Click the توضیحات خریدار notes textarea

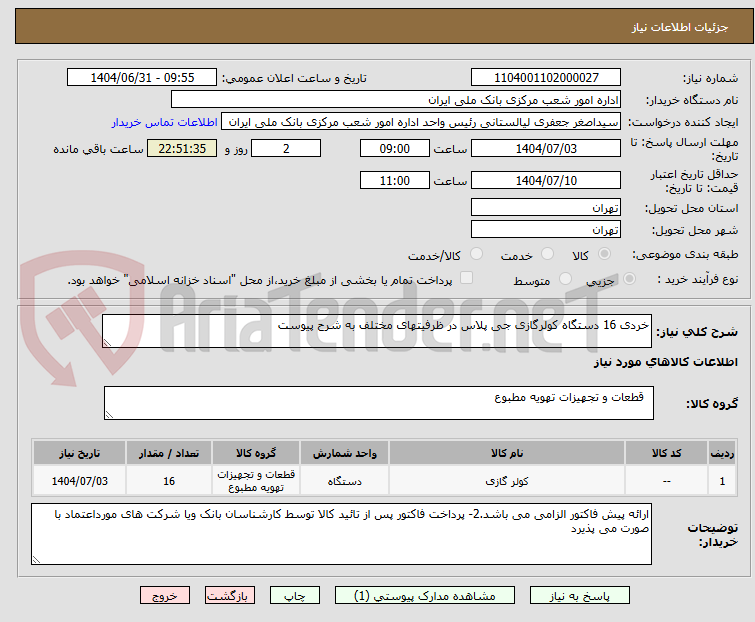coord(340,533)
